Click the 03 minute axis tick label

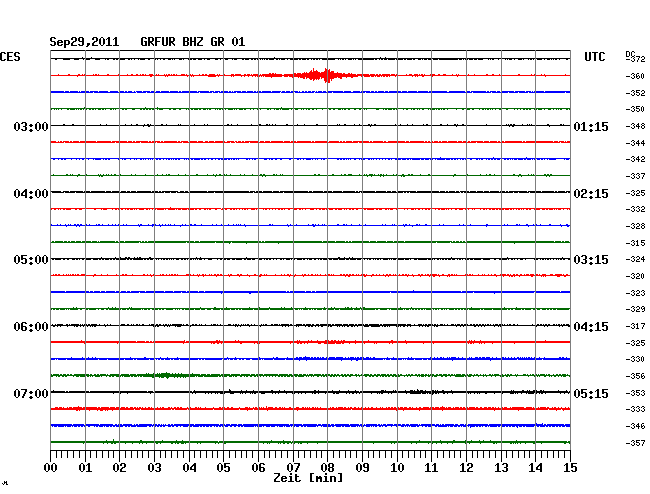coord(154,467)
